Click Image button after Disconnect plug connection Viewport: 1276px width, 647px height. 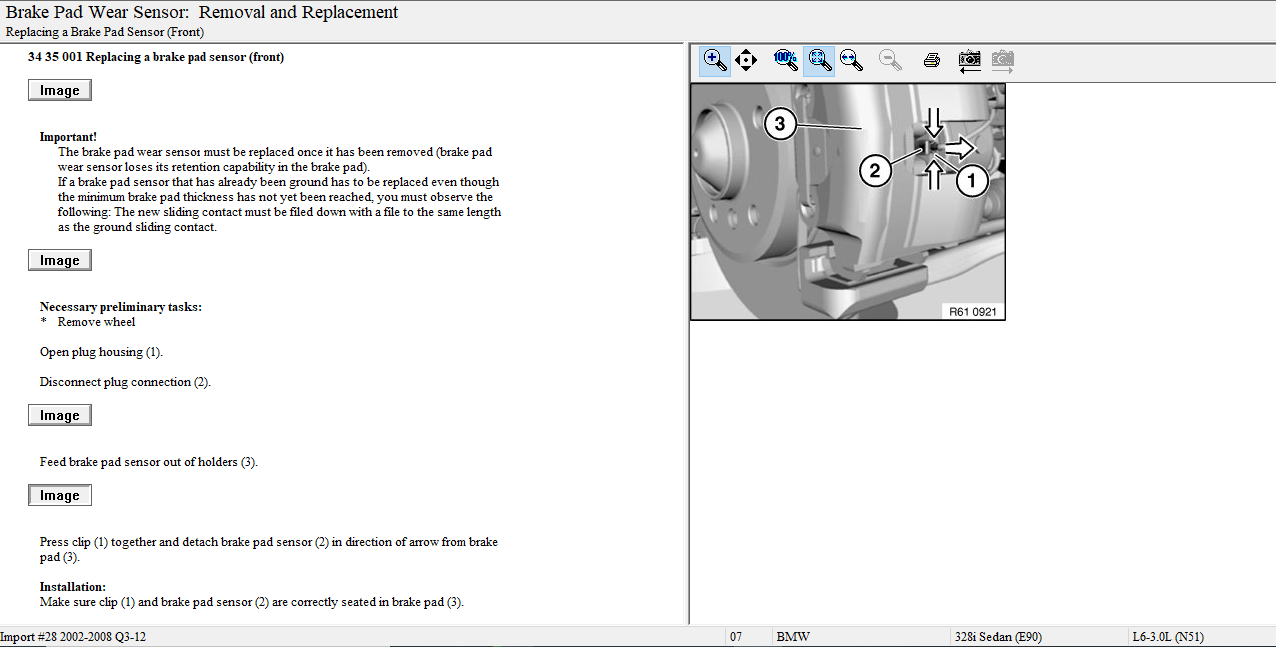(60, 416)
